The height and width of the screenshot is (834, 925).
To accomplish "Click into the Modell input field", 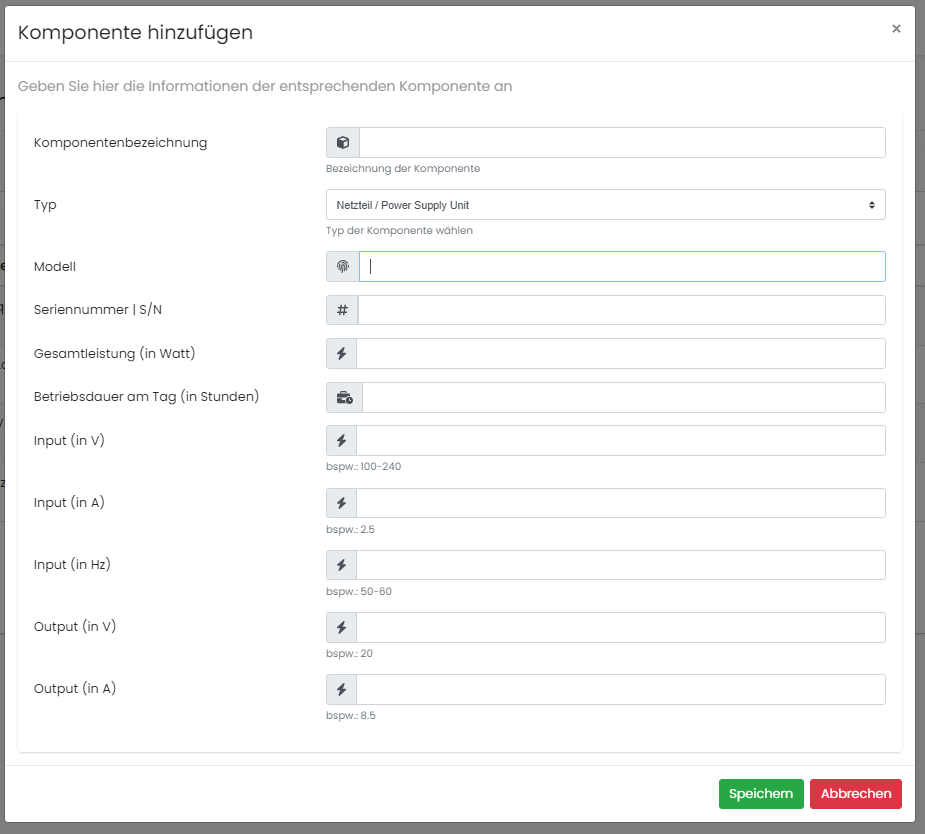I will [622, 267].
